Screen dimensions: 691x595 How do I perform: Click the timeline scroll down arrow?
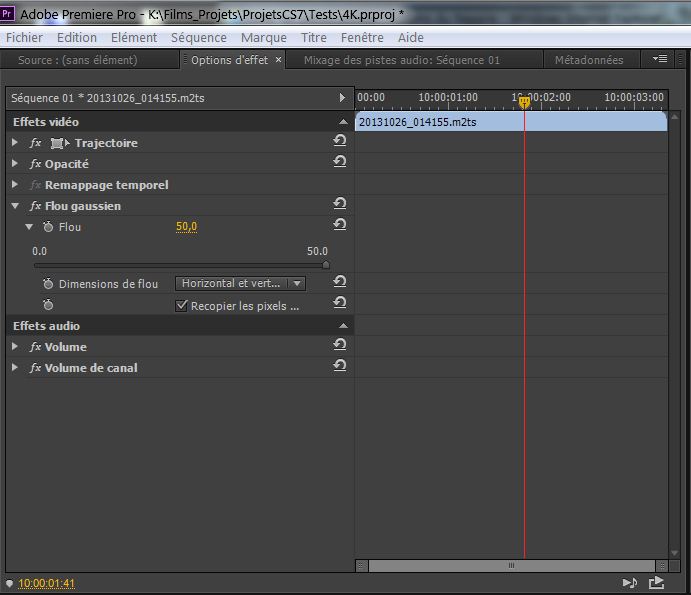coord(674,553)
